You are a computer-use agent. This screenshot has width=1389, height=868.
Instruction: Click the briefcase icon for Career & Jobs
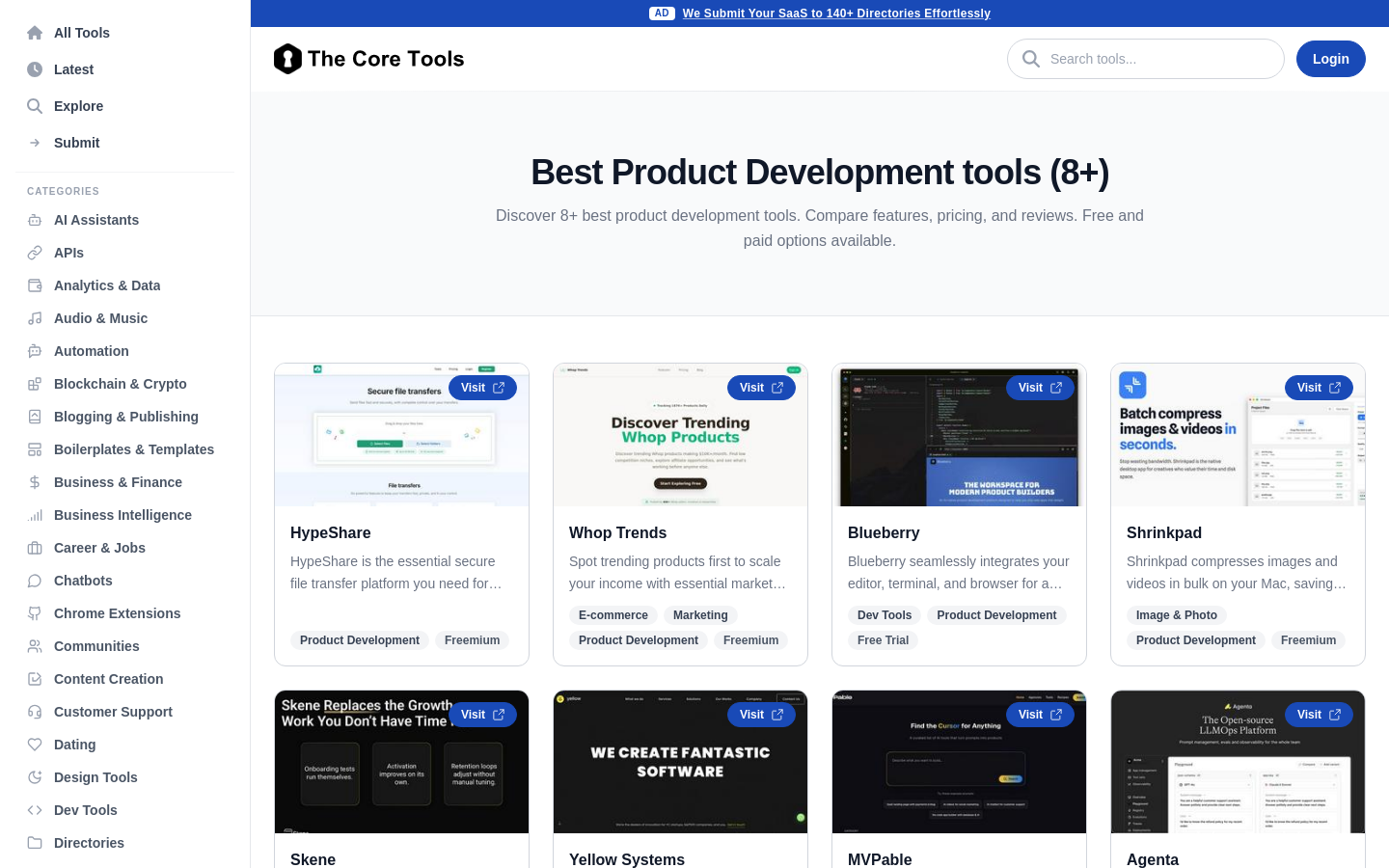coord(35,548)
